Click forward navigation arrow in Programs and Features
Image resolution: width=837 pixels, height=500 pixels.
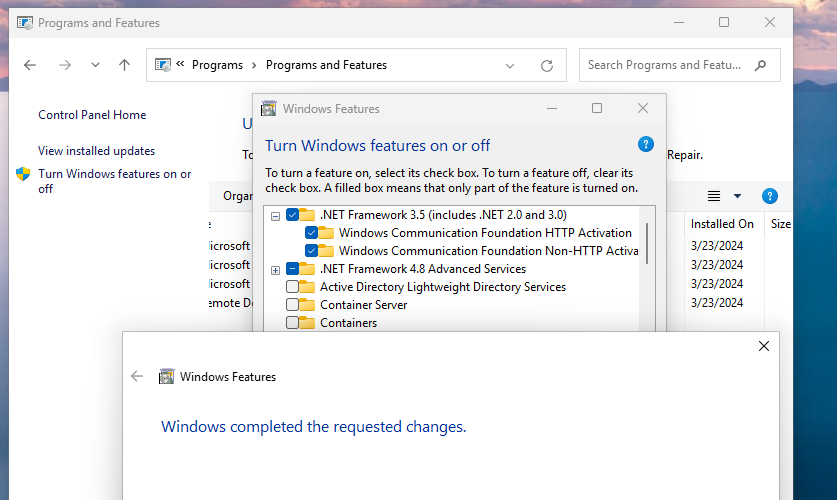coord(65,65)
